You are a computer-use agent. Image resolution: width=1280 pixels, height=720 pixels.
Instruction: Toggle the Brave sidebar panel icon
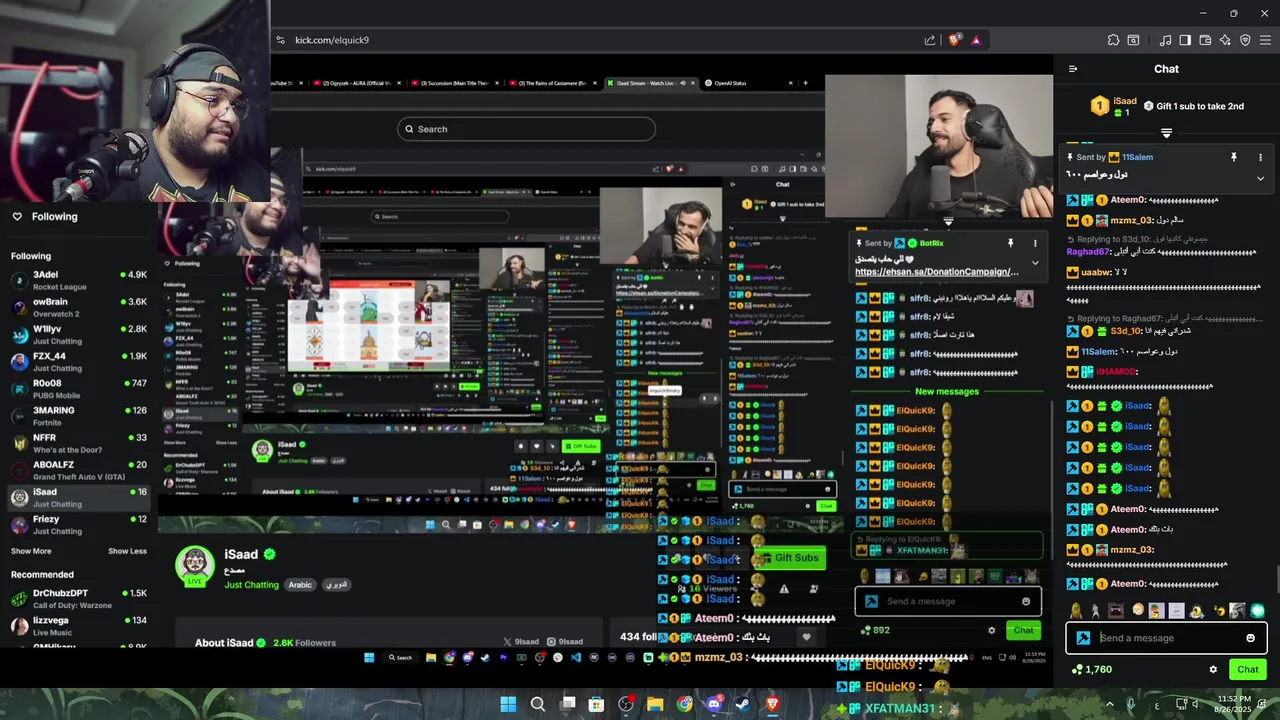pyautogui.click(x=1185, y=40)
